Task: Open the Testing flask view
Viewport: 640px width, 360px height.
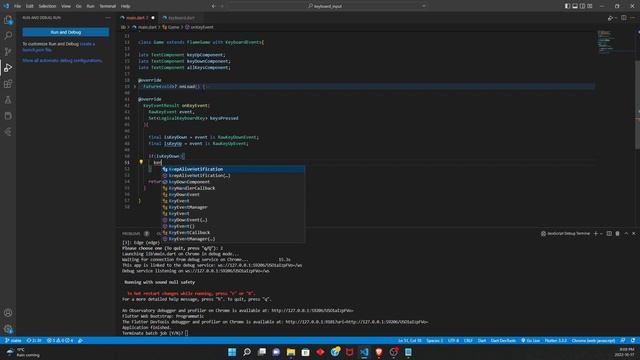Action: (x=8, y=100)
